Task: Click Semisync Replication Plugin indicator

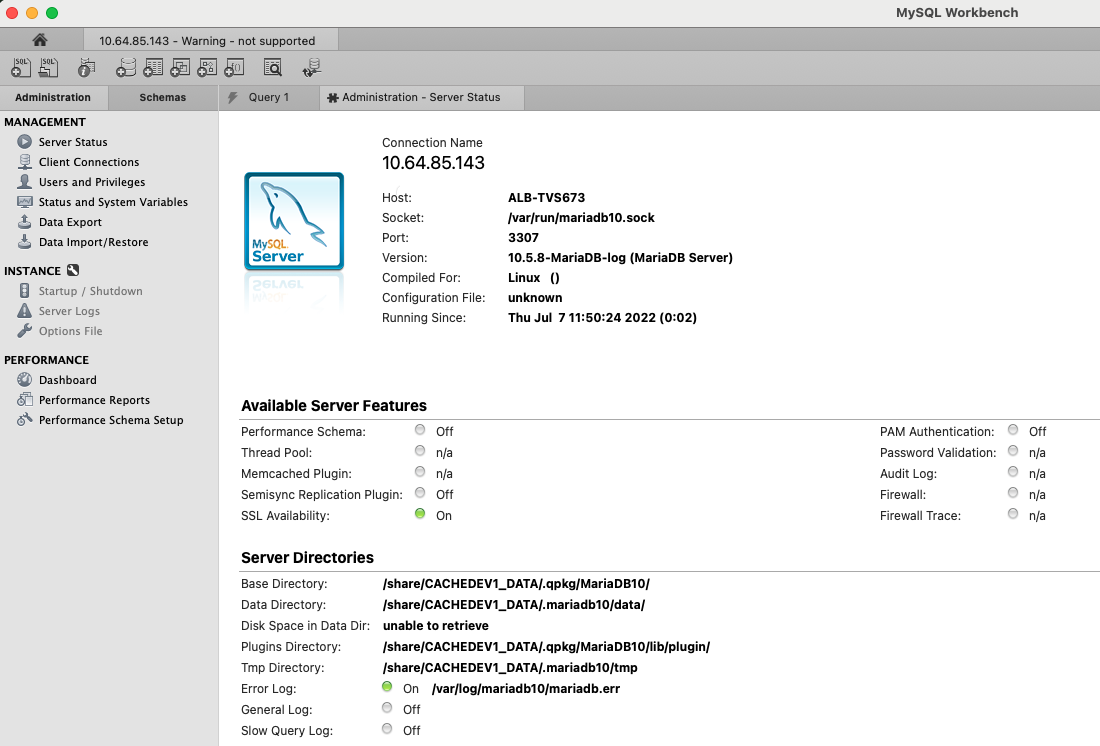Action: pos(420,493)
